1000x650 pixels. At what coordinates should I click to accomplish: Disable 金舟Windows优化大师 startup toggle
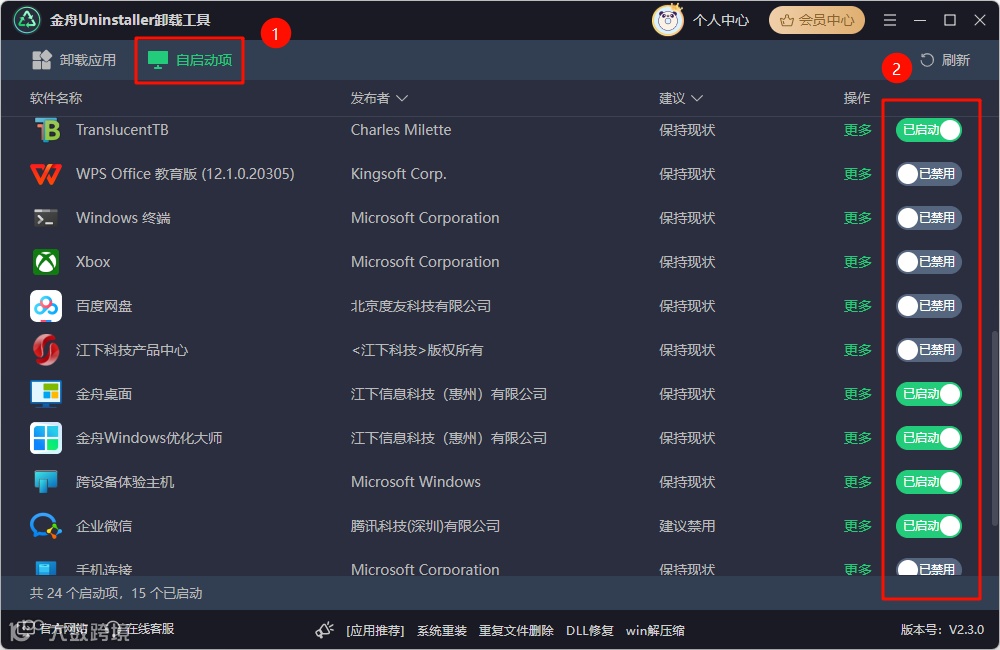tap(929, 438)
